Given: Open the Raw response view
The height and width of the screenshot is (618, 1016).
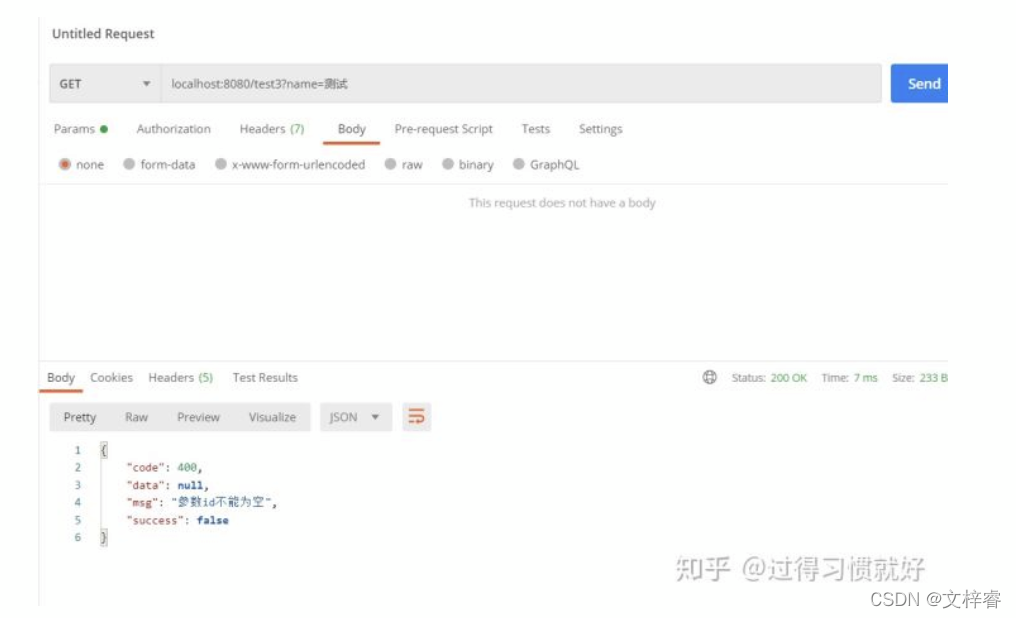Looking at the screenshot, I should click(137, 417).
